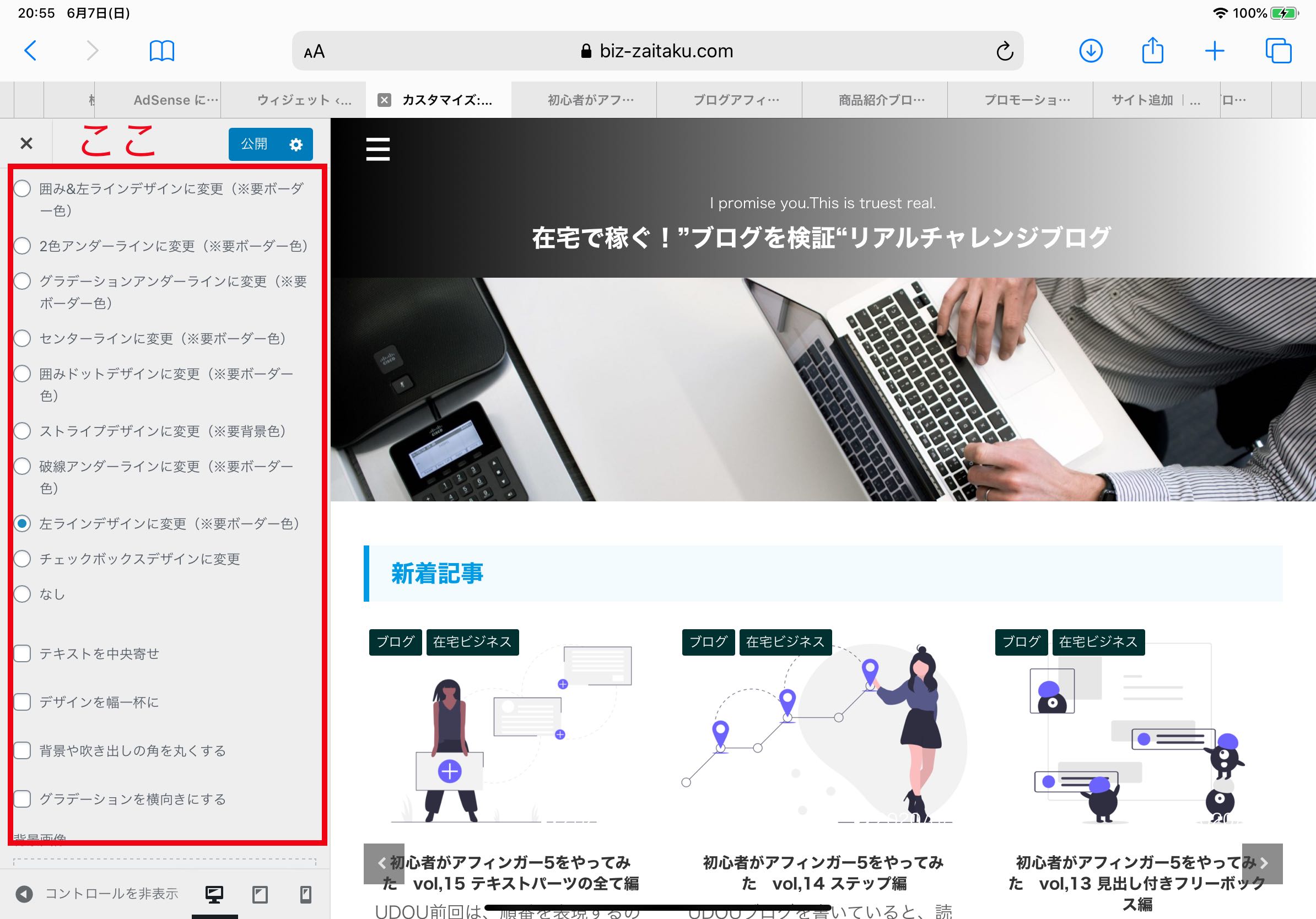Image resolution: width=1316 pixels, height=919 pixels.
Task: Select ストライプデザインに変更 radio
Action: (23, 431)
